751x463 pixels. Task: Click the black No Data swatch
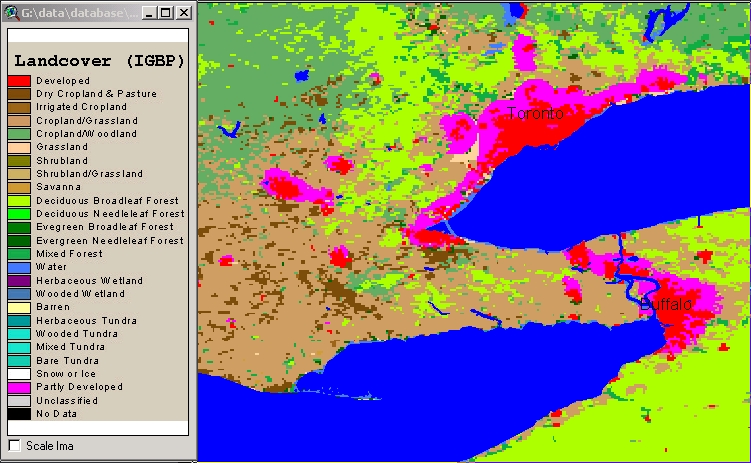[x=19, y=414]
